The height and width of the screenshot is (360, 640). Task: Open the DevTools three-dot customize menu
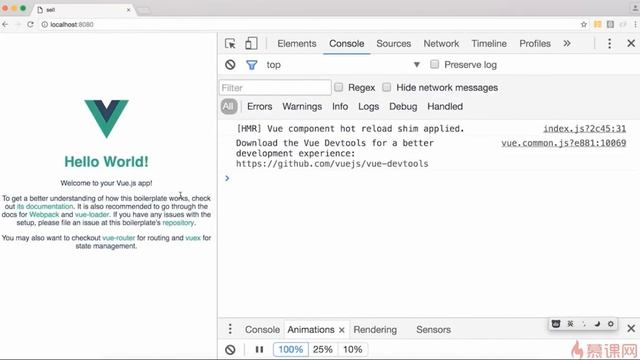609,43
